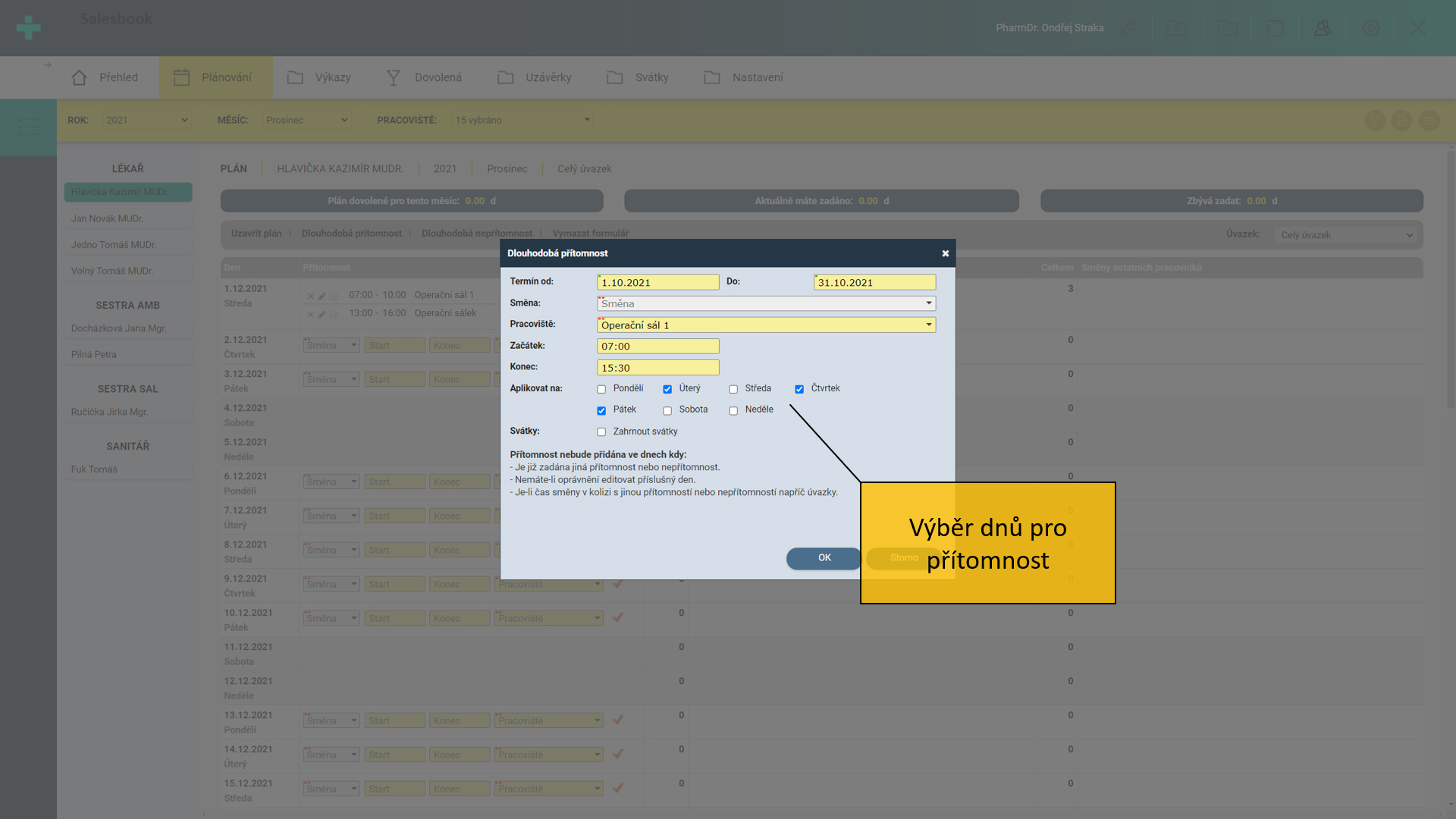Viewport: 1456px width, 819px height.
Task: Click the print icon in yellow bar
Action: (x=1402, y=121)
